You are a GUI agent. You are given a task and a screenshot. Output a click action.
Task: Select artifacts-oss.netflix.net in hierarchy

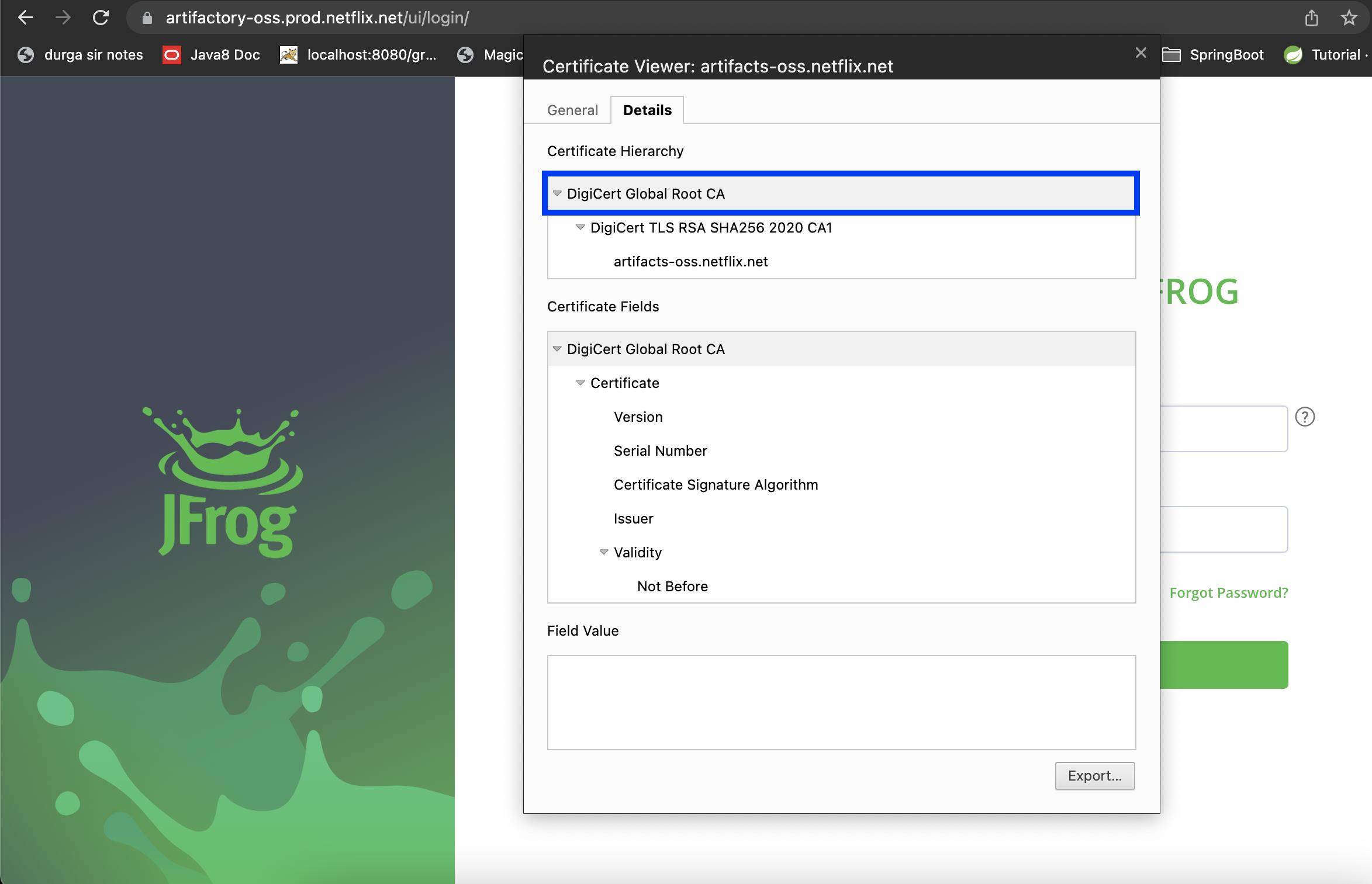841,262
